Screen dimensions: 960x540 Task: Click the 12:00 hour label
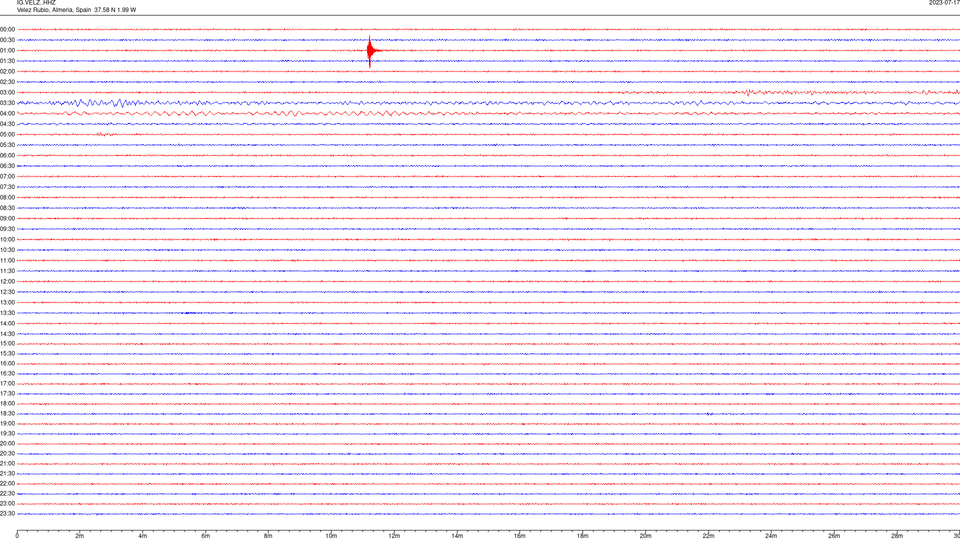7,282
